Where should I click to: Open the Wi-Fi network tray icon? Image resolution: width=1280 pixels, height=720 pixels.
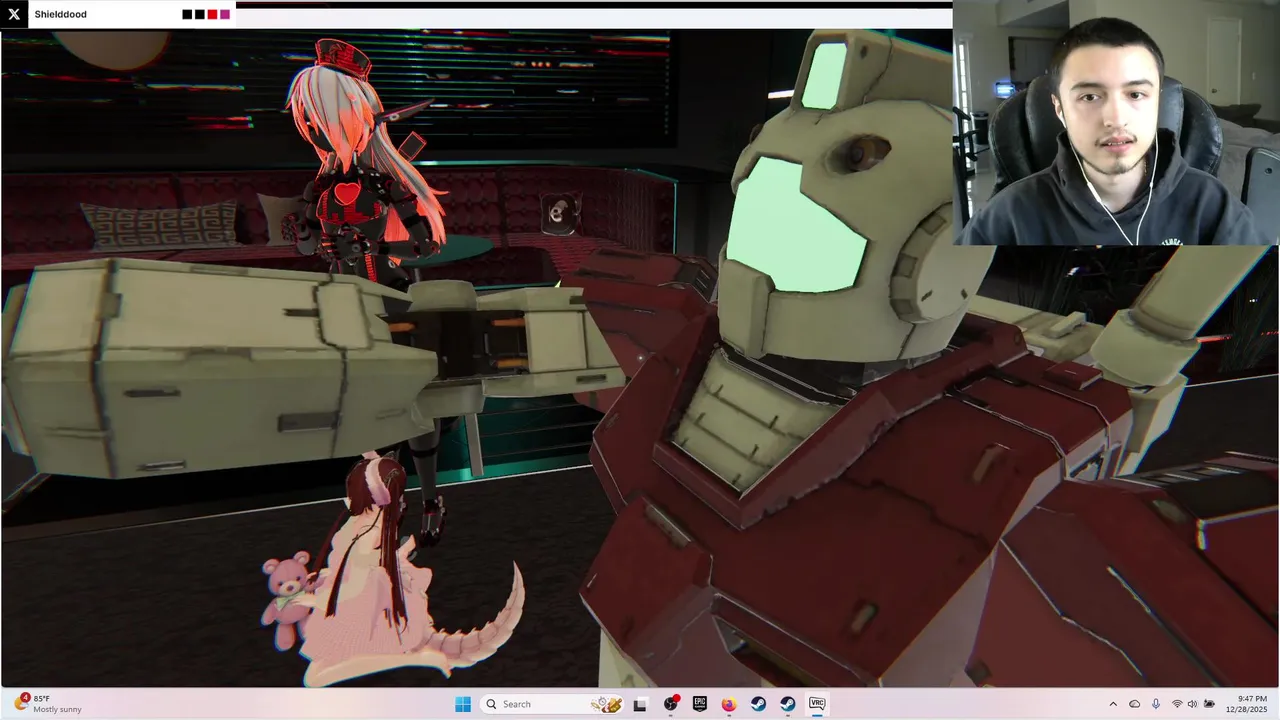pos(1177,704)
